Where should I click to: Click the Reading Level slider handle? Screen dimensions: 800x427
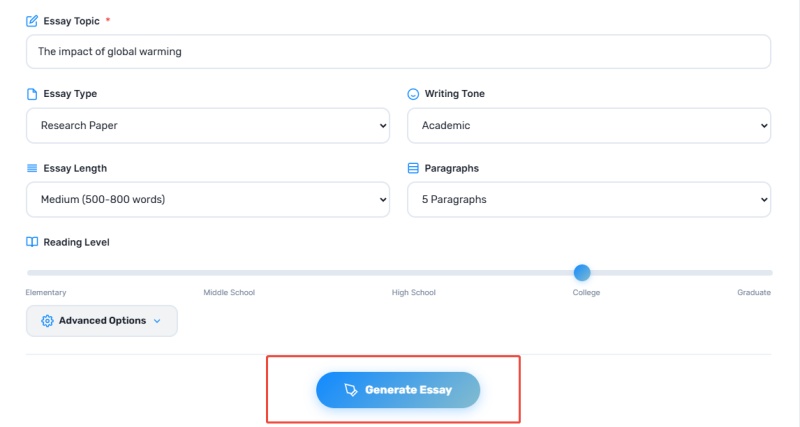point(582,272)
